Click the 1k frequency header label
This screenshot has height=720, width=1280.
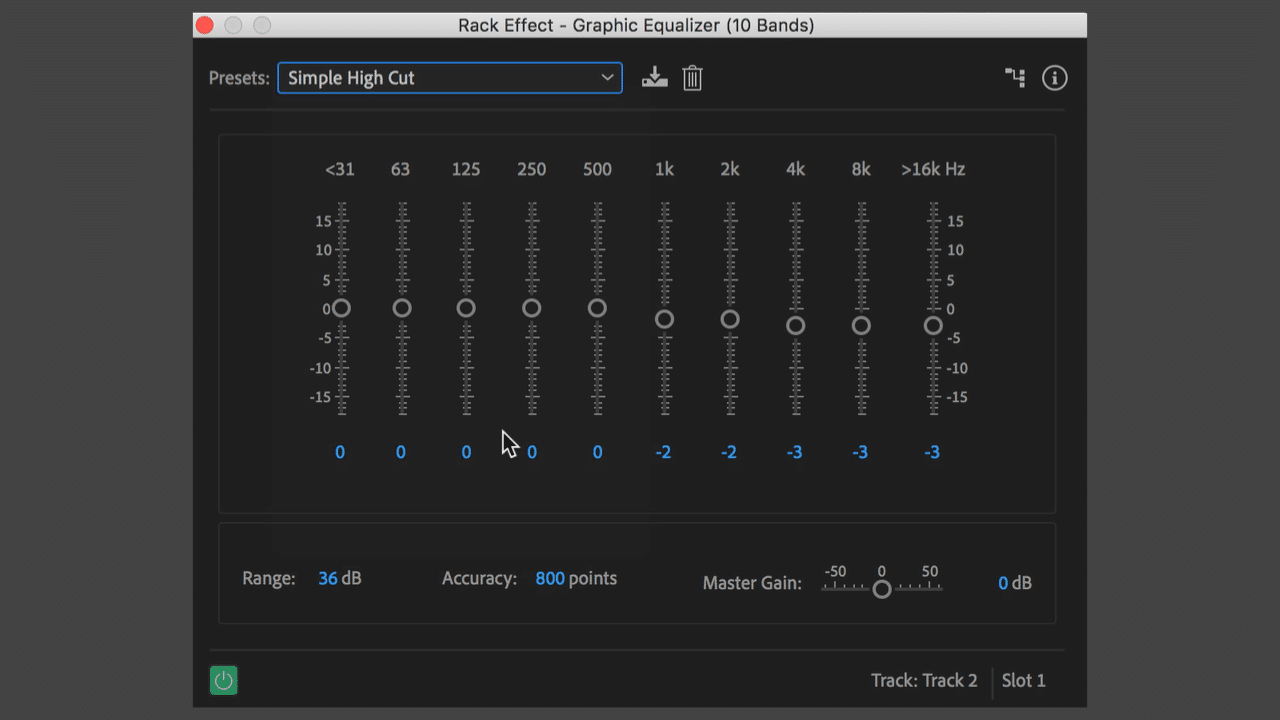(x=664, y=170)
